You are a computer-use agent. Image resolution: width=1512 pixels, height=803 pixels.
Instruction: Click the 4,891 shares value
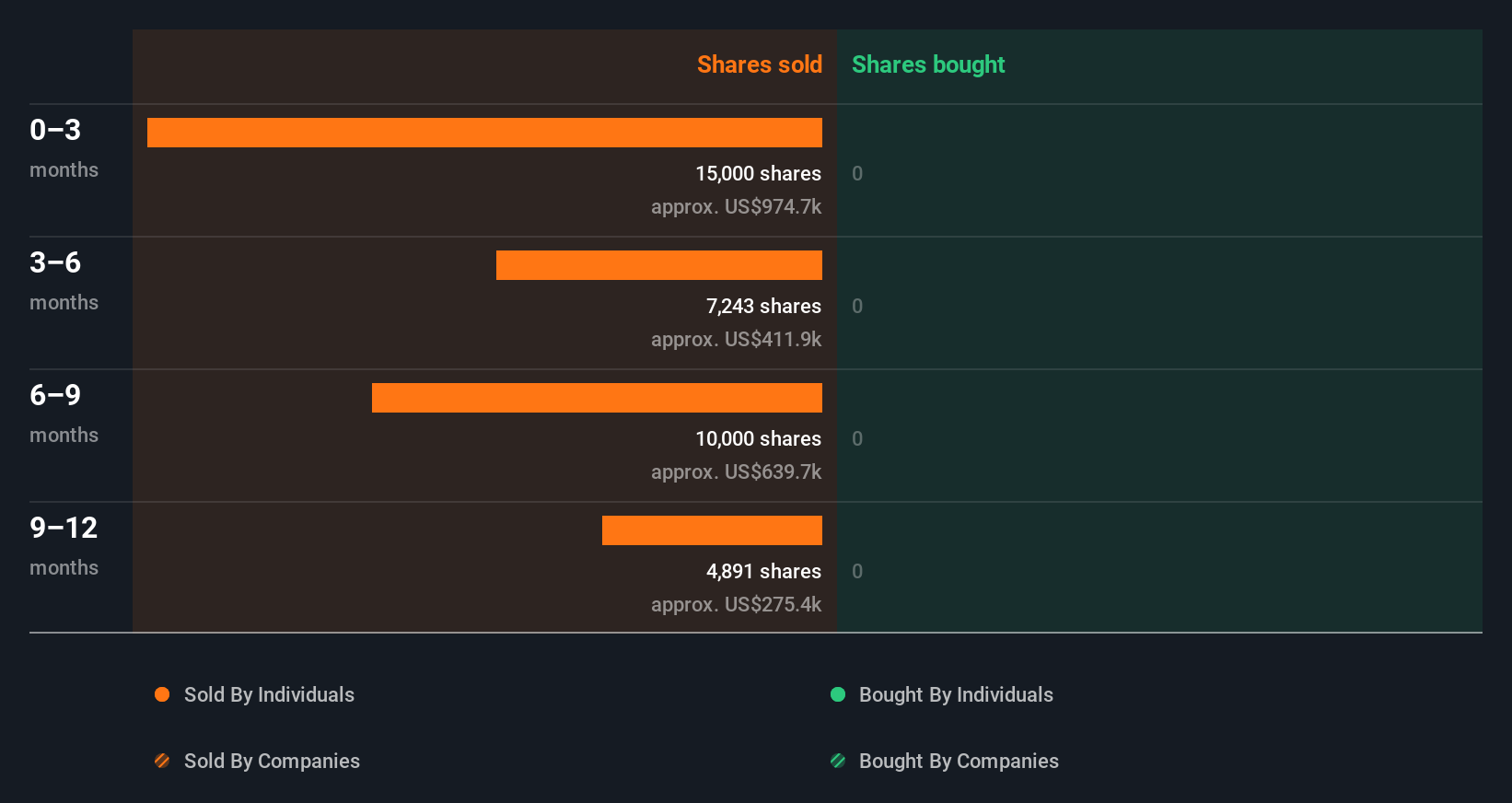763,571
